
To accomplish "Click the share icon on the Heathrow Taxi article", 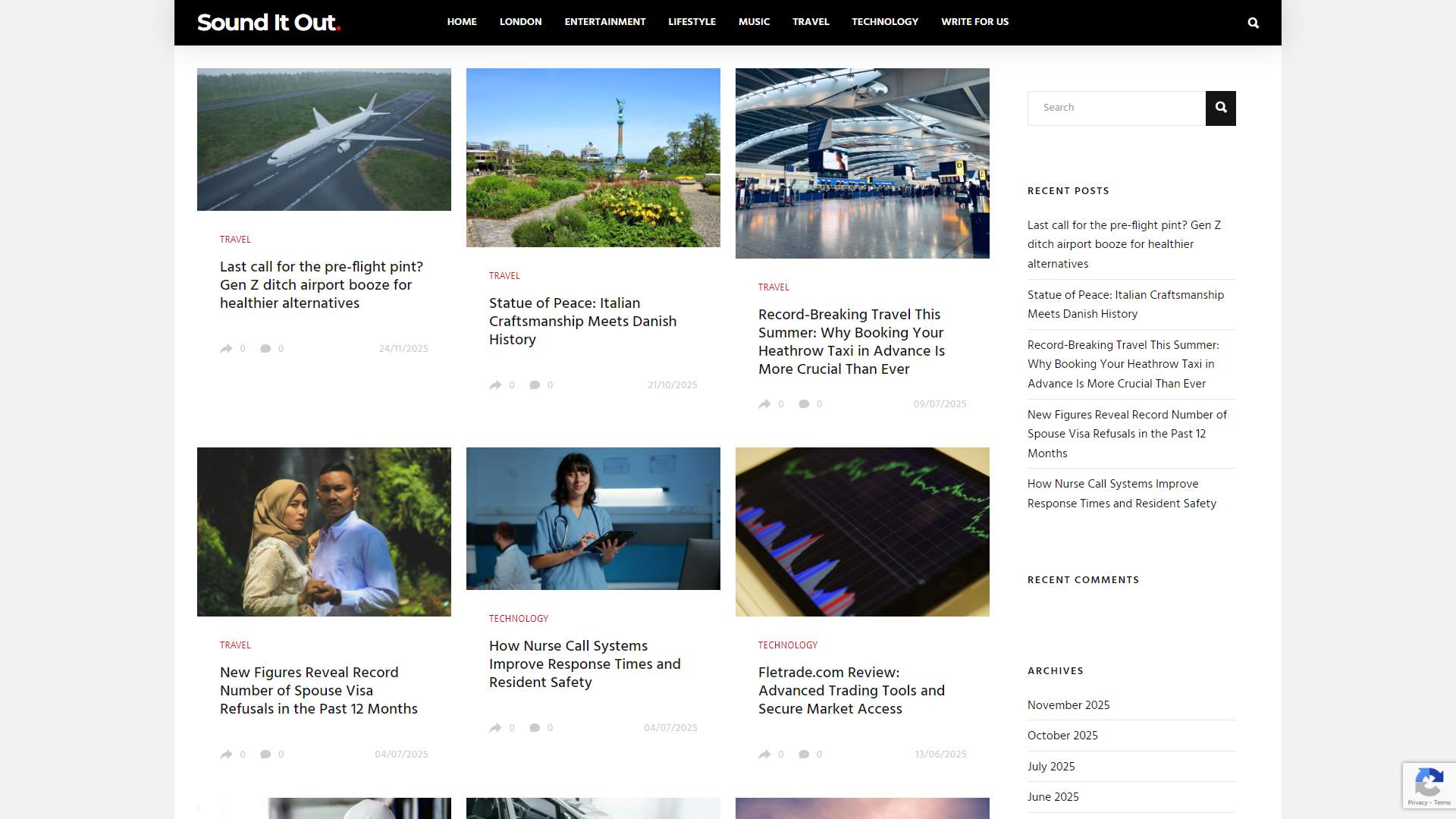I will [766, 403].
